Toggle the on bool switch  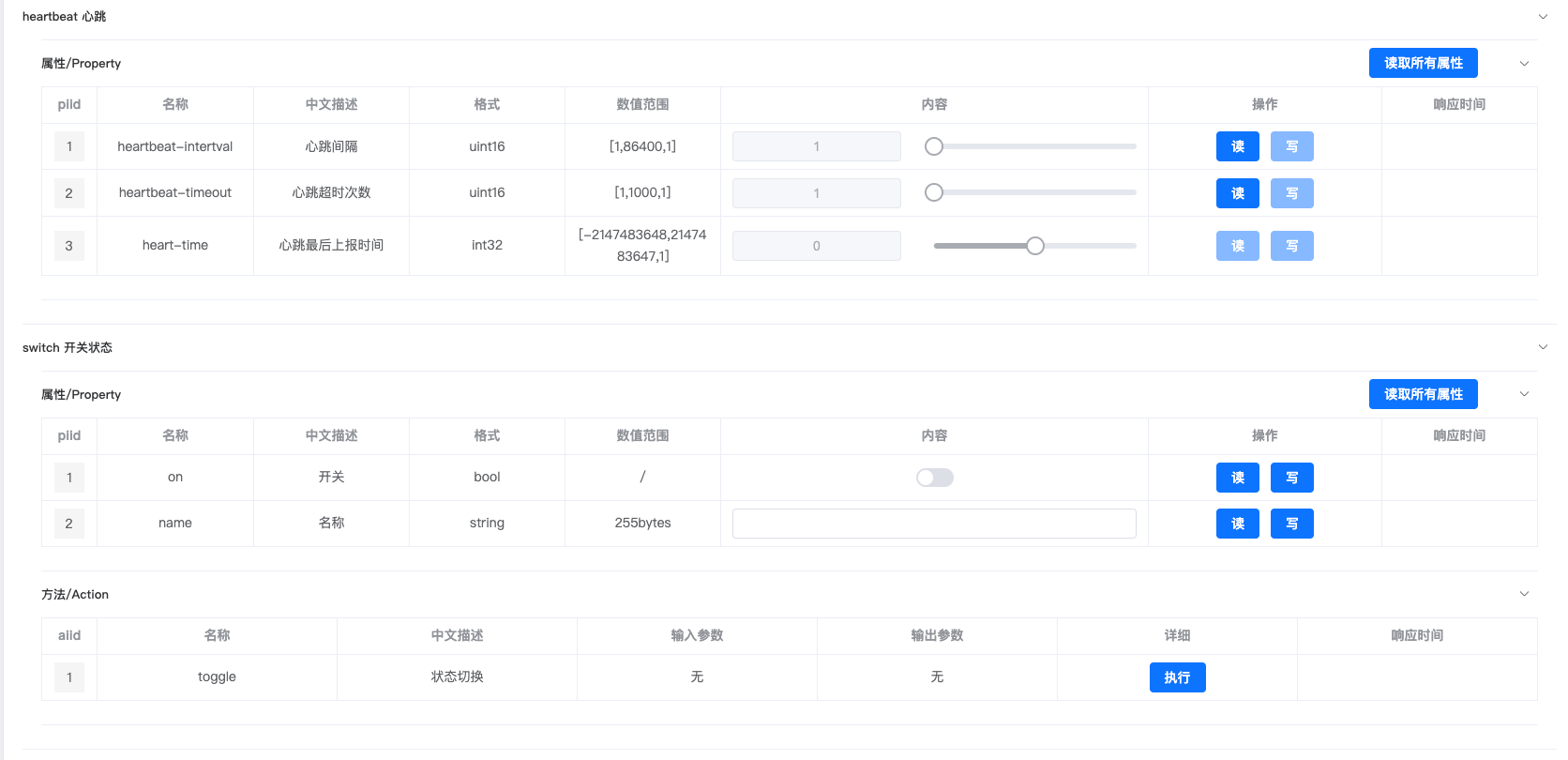click(934, 478)
